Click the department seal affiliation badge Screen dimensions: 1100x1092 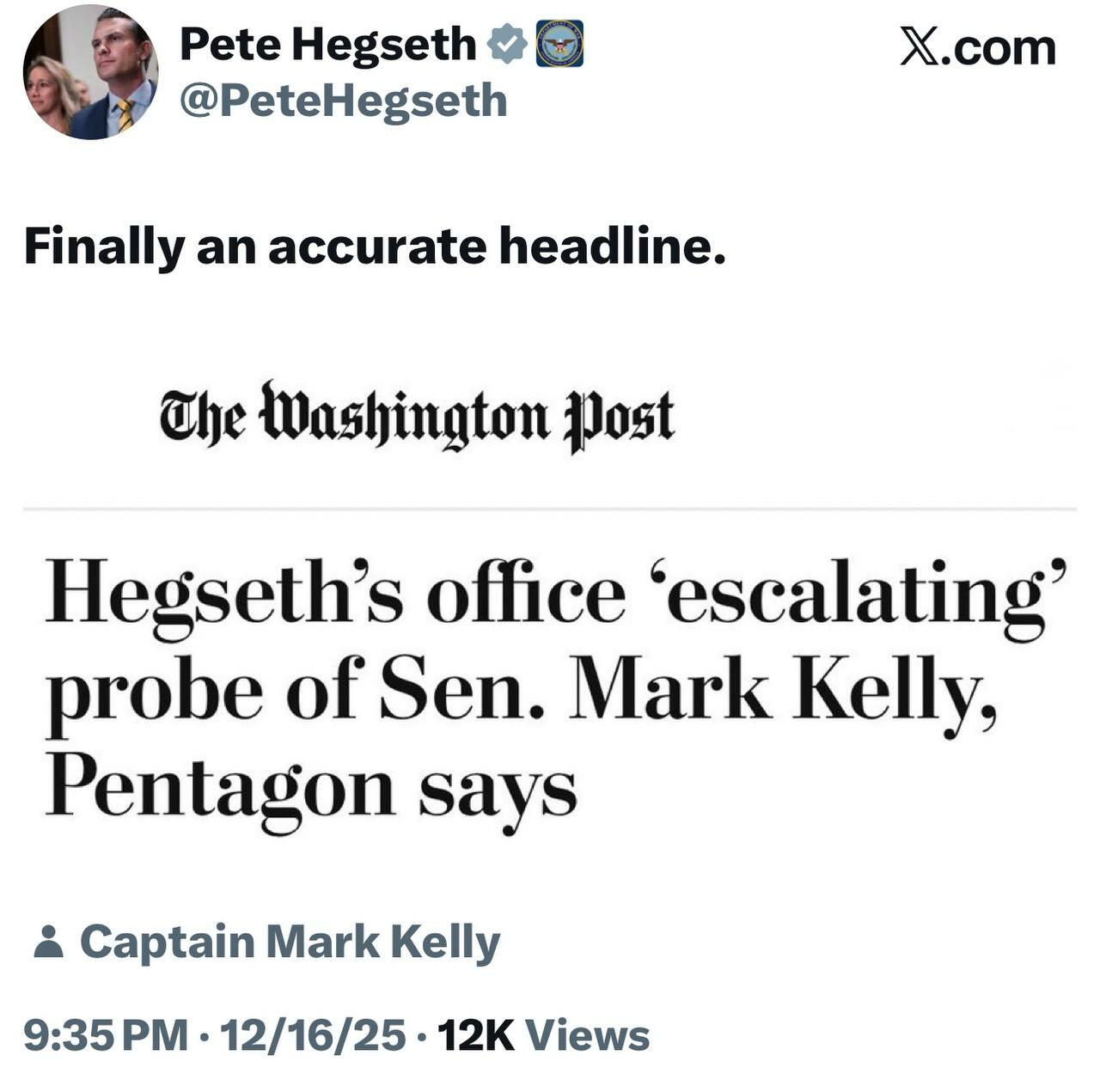click(559, 44)
